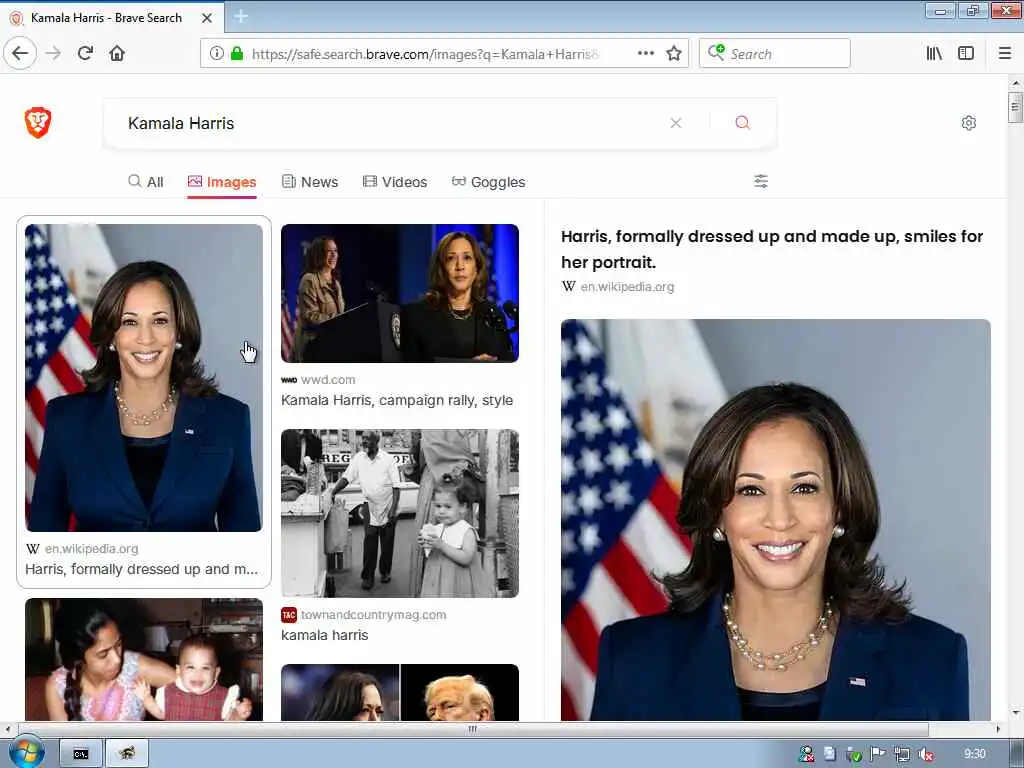The image size is (1024, 768).
Task: Close the Kamala Harris tab
Action: (207, 18)
